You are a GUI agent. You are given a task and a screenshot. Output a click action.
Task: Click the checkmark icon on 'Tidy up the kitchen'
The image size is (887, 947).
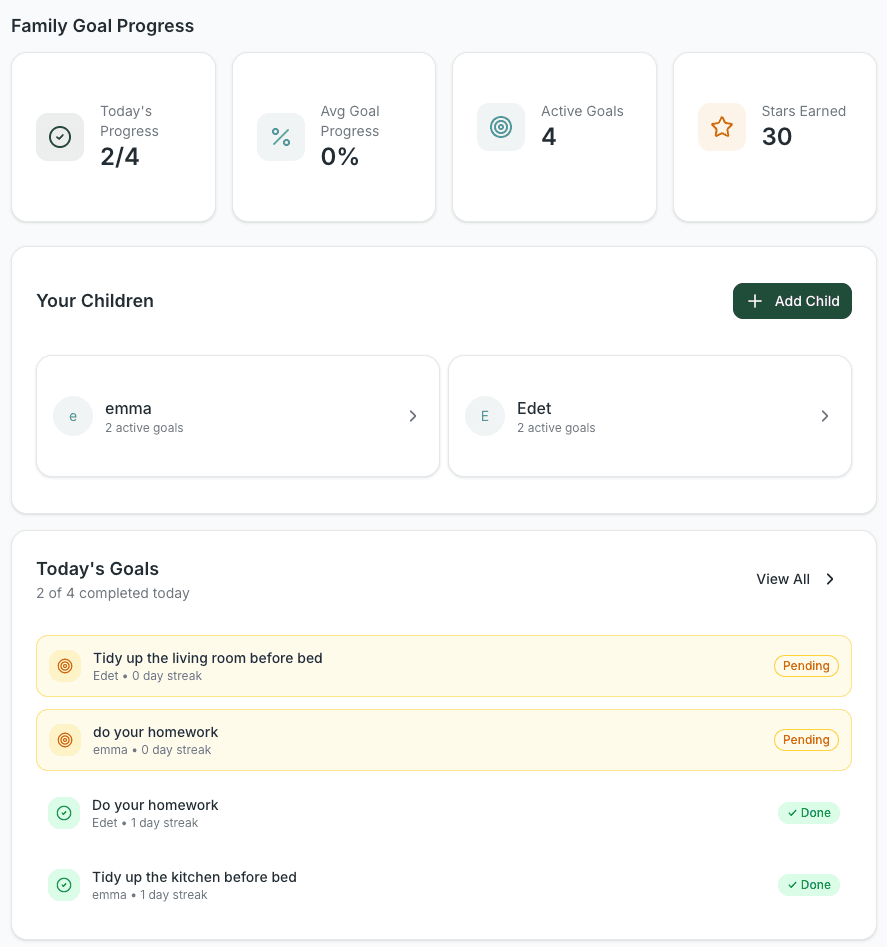[x=64, y=885]
